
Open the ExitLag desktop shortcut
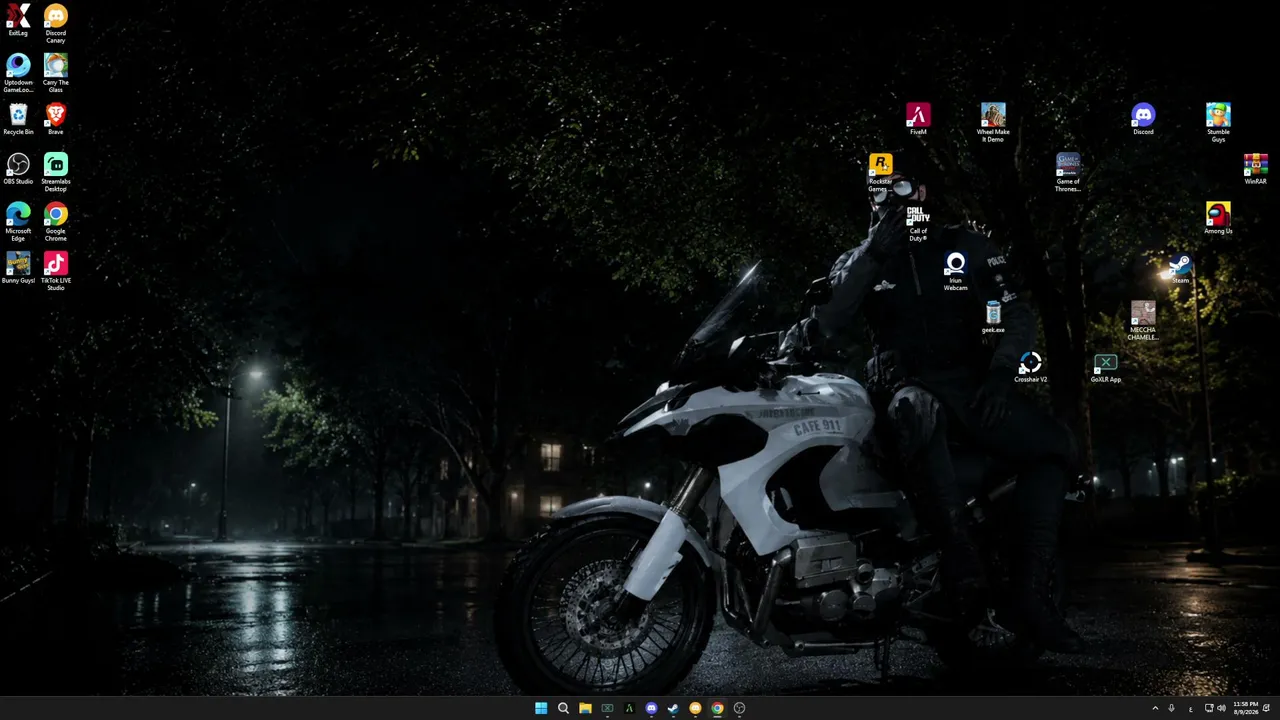(x=18, y=20)
